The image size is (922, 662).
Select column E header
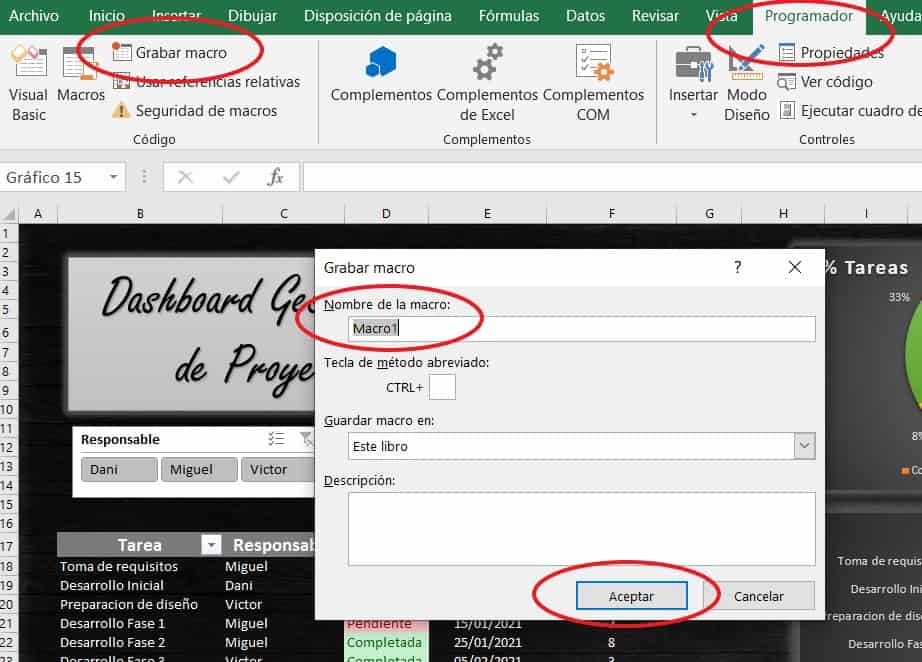tap(487, 213)
